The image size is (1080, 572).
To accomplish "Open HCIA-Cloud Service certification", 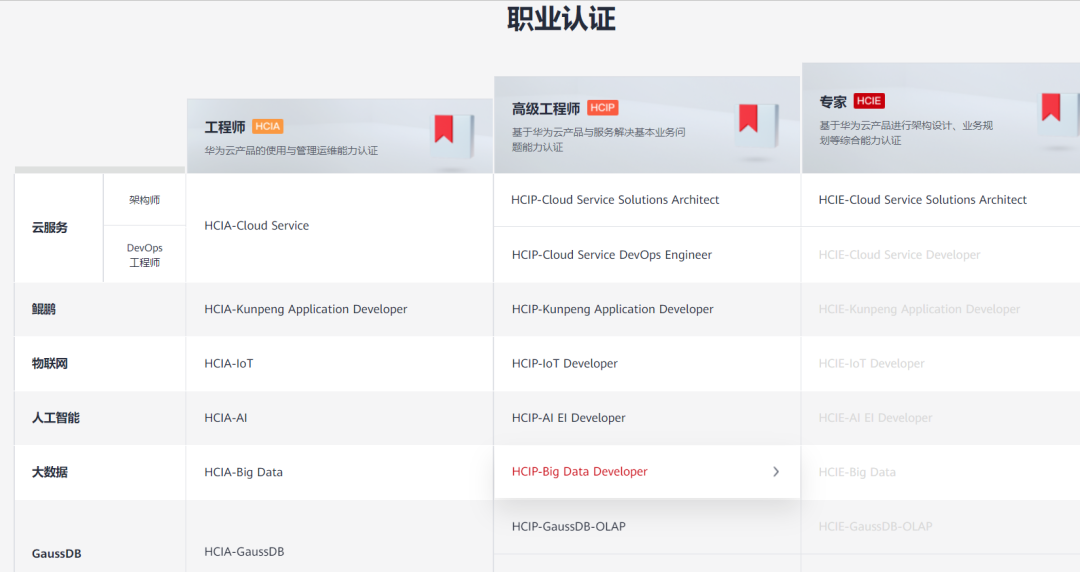I will tap(257, 225).
